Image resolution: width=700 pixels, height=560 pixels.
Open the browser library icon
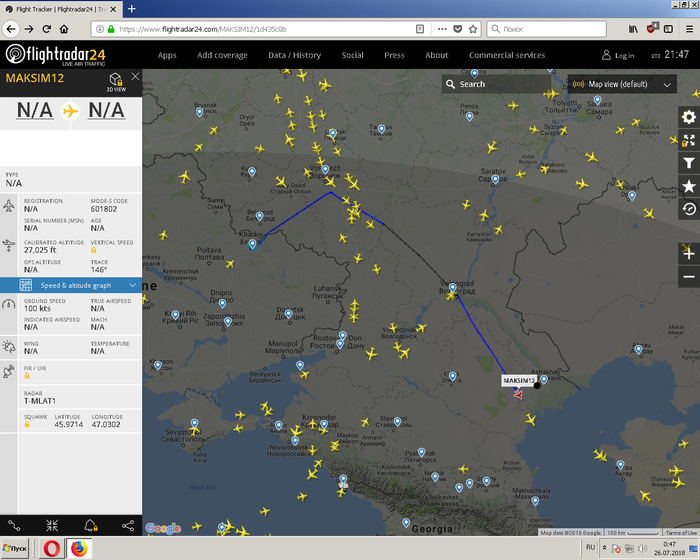tap(633, 29)
